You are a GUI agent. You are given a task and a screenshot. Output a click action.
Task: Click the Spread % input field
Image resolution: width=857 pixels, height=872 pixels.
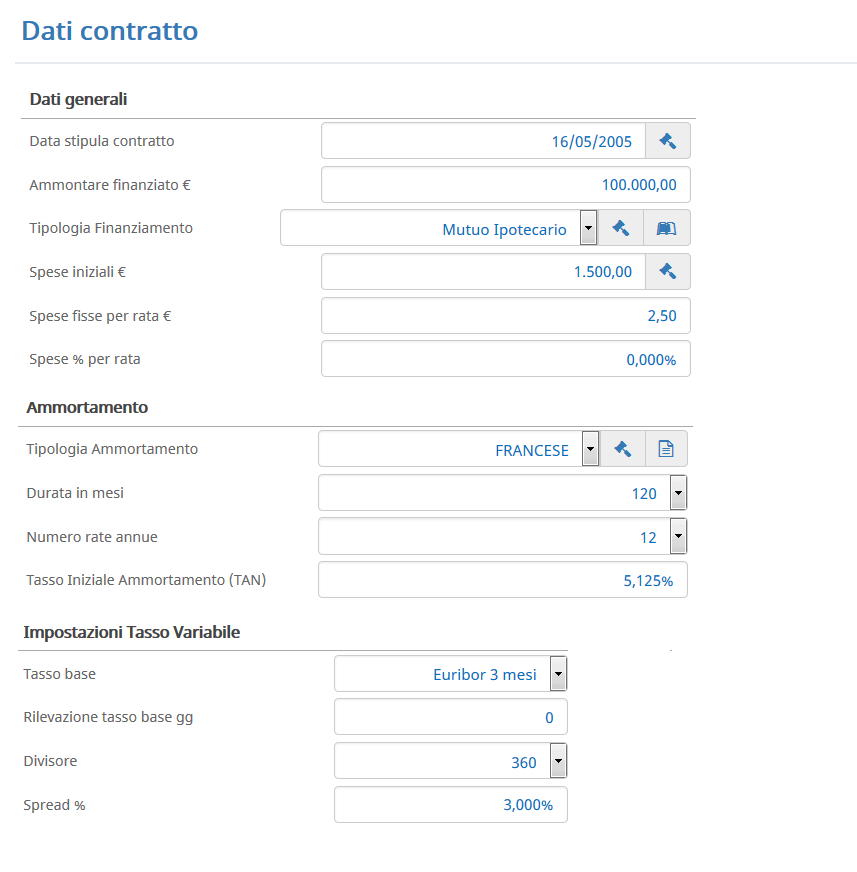tap(450, 804)
